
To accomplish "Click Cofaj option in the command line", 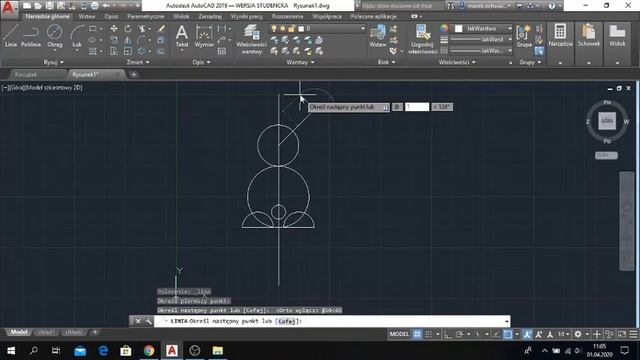I will click(287, 321).
